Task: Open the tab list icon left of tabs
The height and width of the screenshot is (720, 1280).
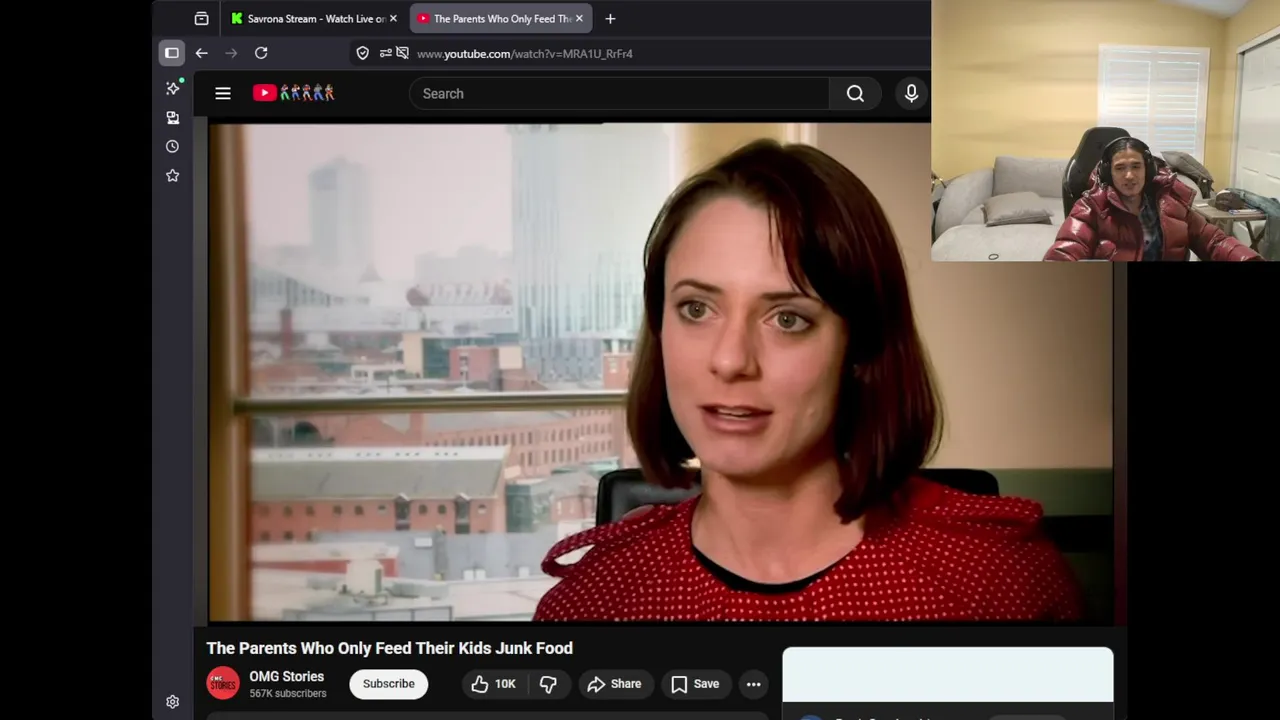Action: pyautogui.click(x=202, y=18)
